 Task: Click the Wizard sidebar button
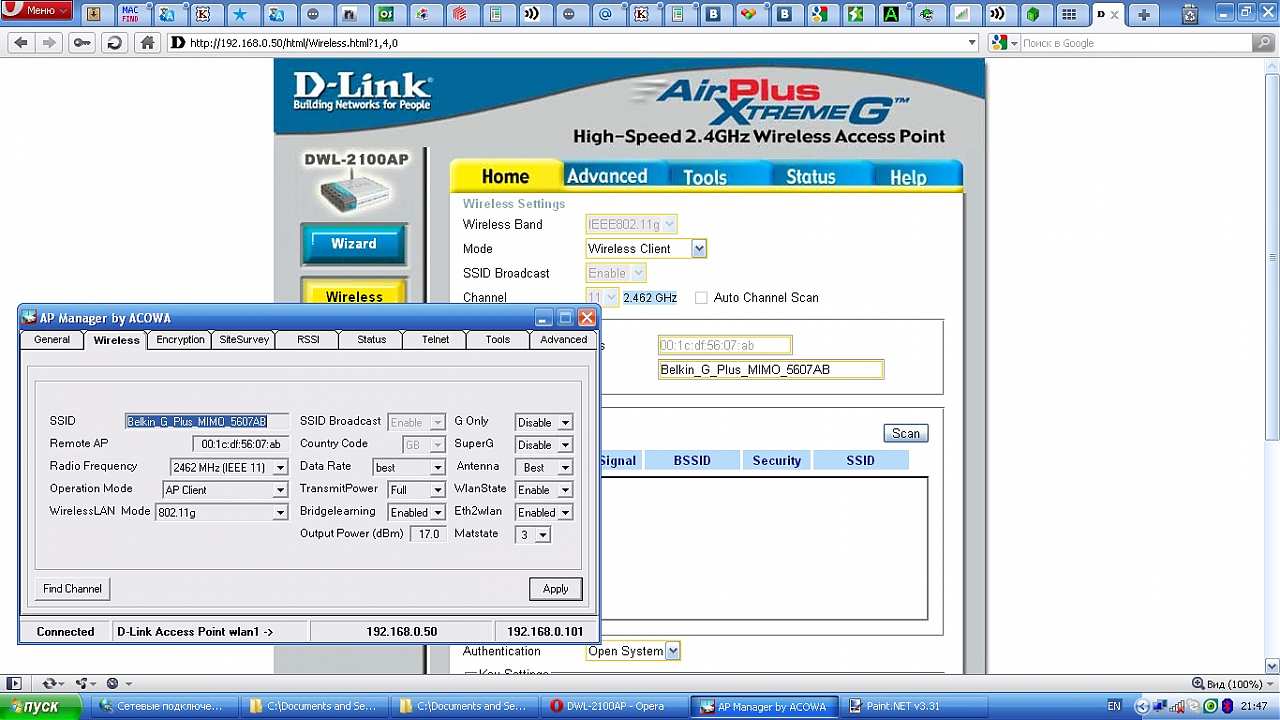(353, 244)
